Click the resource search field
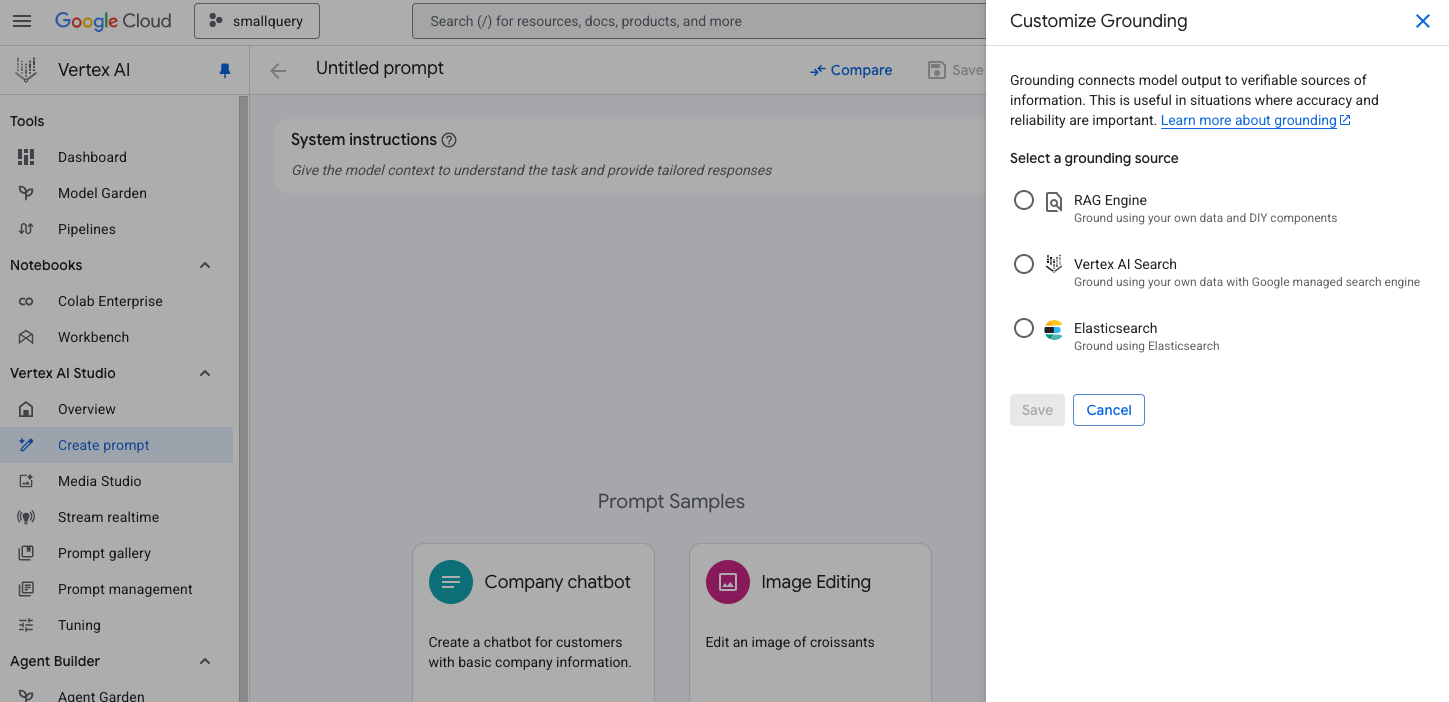Image resolution: width=1449 pixels, height=702 pixels. click(698, 21)
